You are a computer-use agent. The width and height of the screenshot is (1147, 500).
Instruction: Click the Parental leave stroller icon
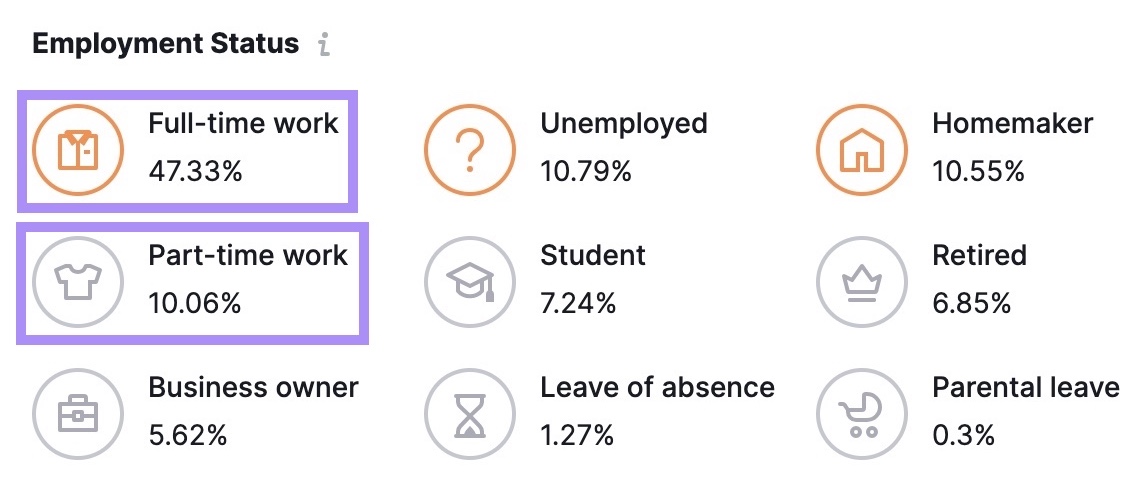tap(861, 413)
